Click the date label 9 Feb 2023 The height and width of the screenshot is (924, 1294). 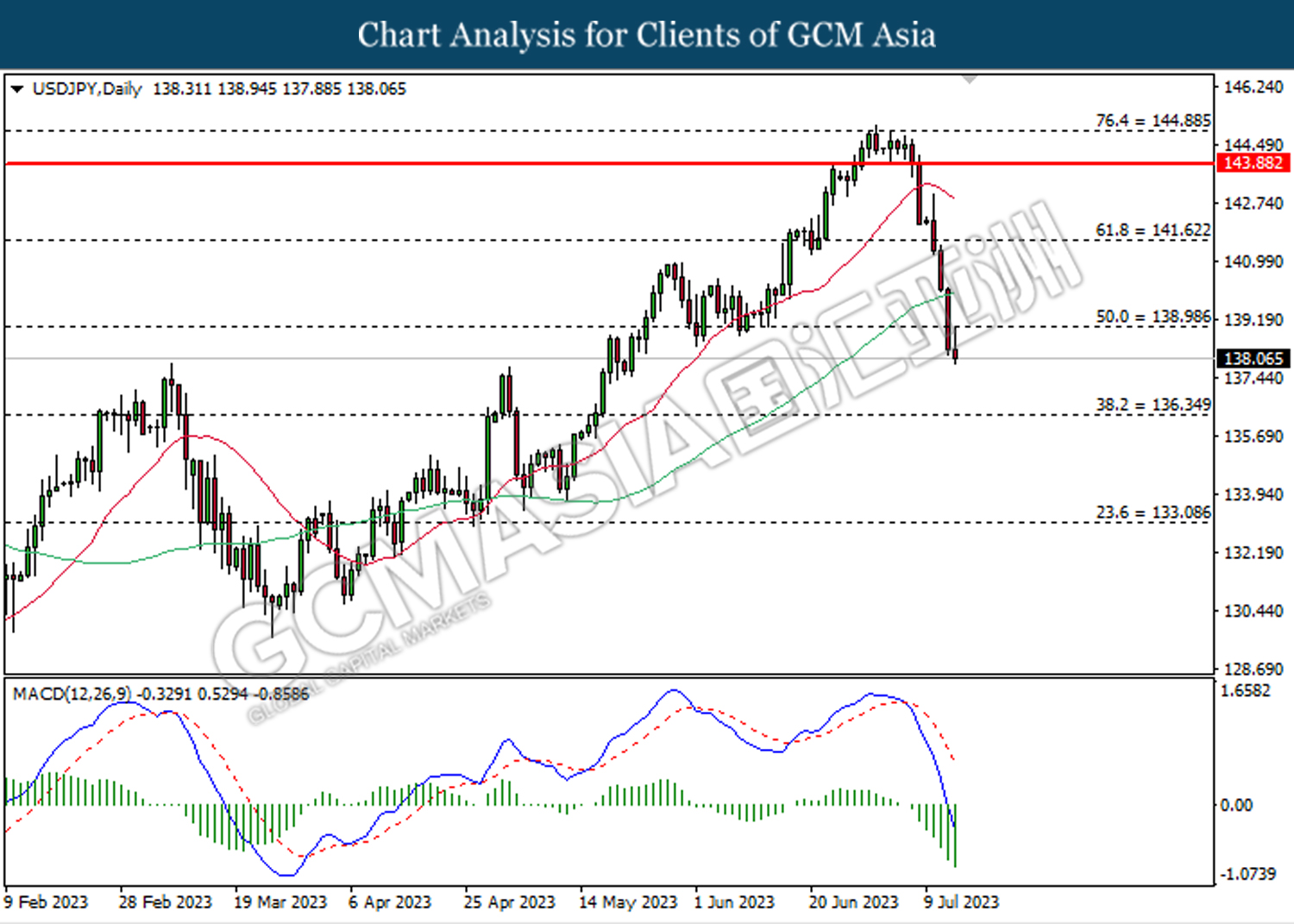pyautogui.click(x=46, y=902)
